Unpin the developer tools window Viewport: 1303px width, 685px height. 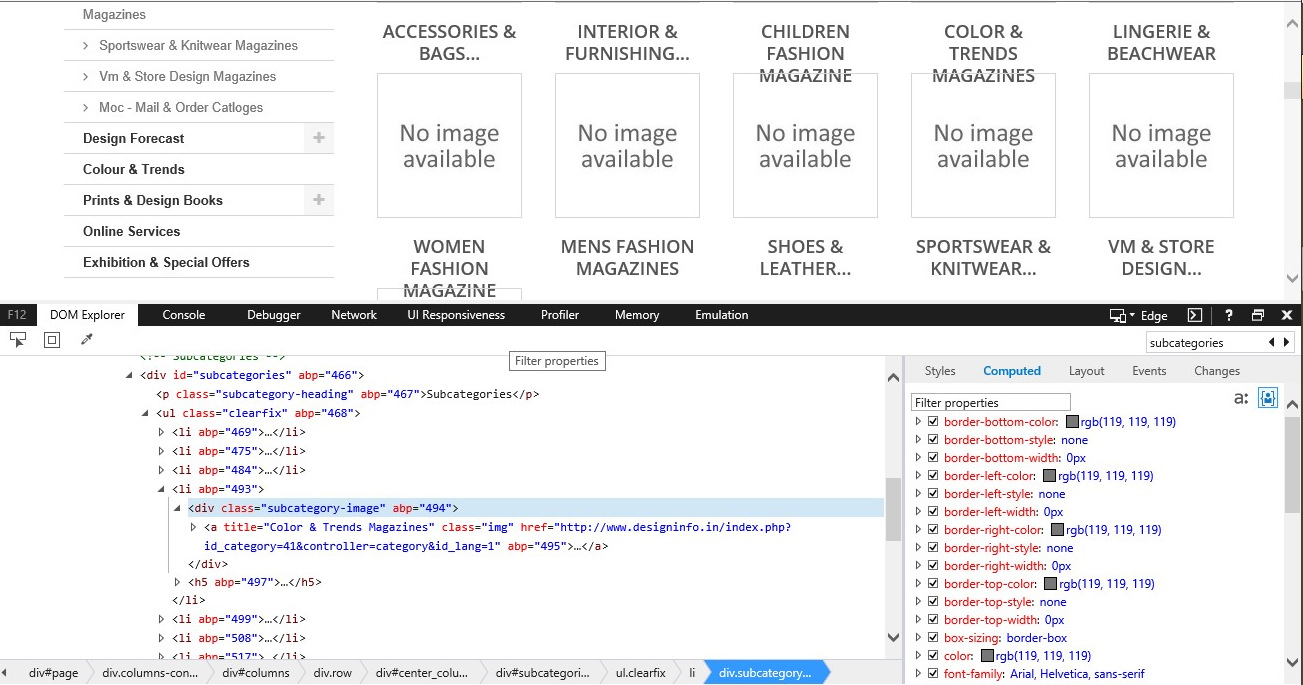tap(1258, 315)
